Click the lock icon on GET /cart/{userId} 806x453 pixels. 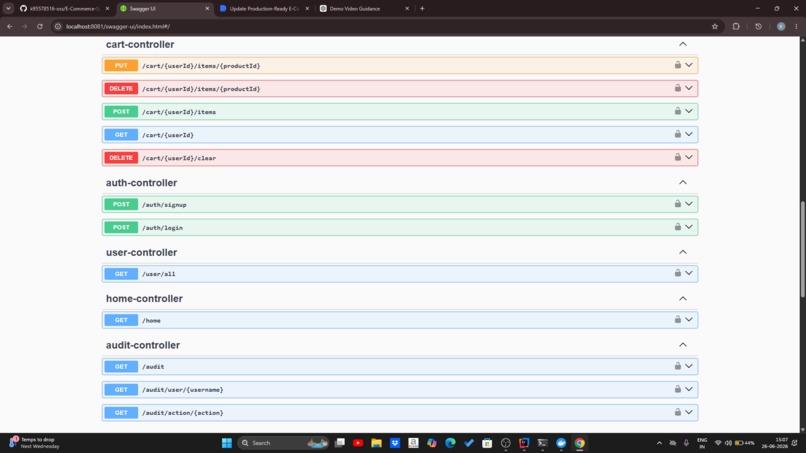coord(677,134)
